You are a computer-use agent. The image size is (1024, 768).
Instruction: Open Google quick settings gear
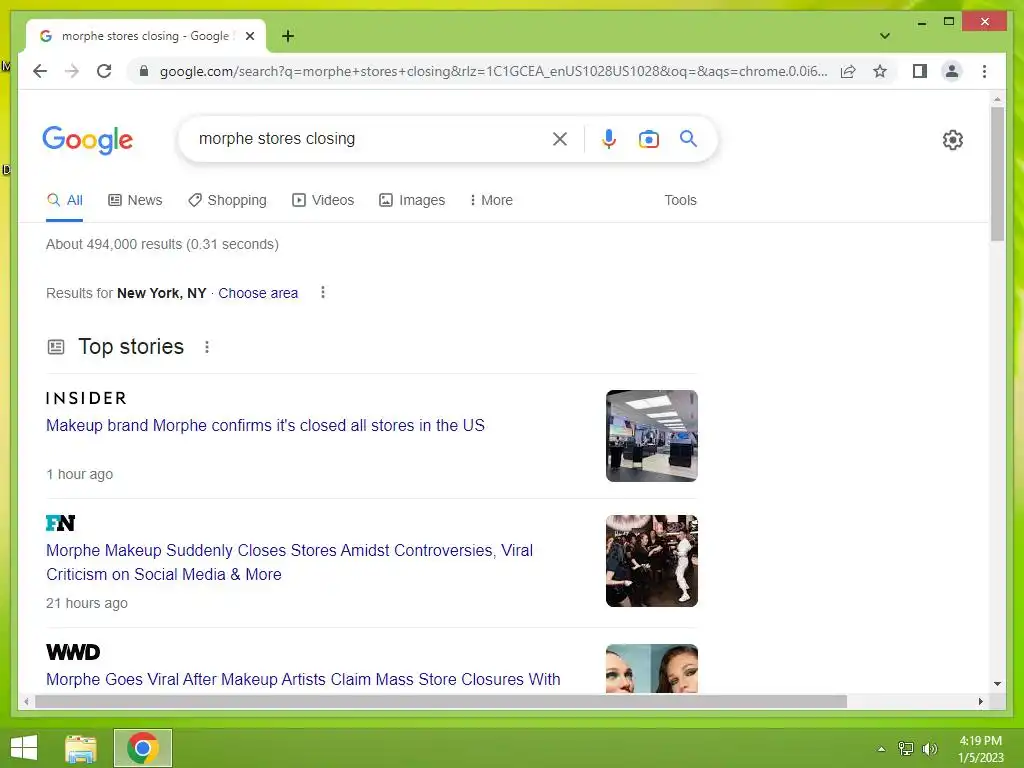point(953,140)
